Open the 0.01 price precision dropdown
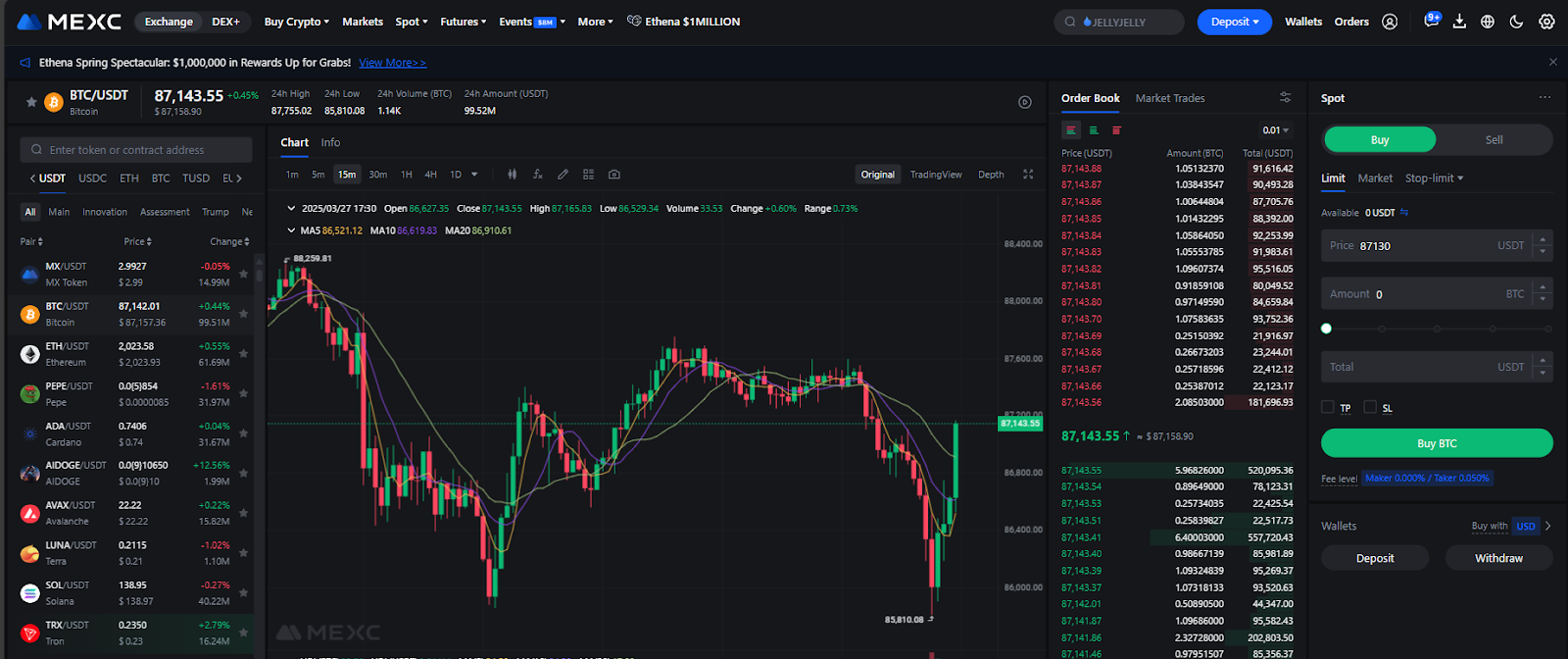The width and height of the screenshot is (1568, 659). pyautogui.click(x=1276, y=130)
